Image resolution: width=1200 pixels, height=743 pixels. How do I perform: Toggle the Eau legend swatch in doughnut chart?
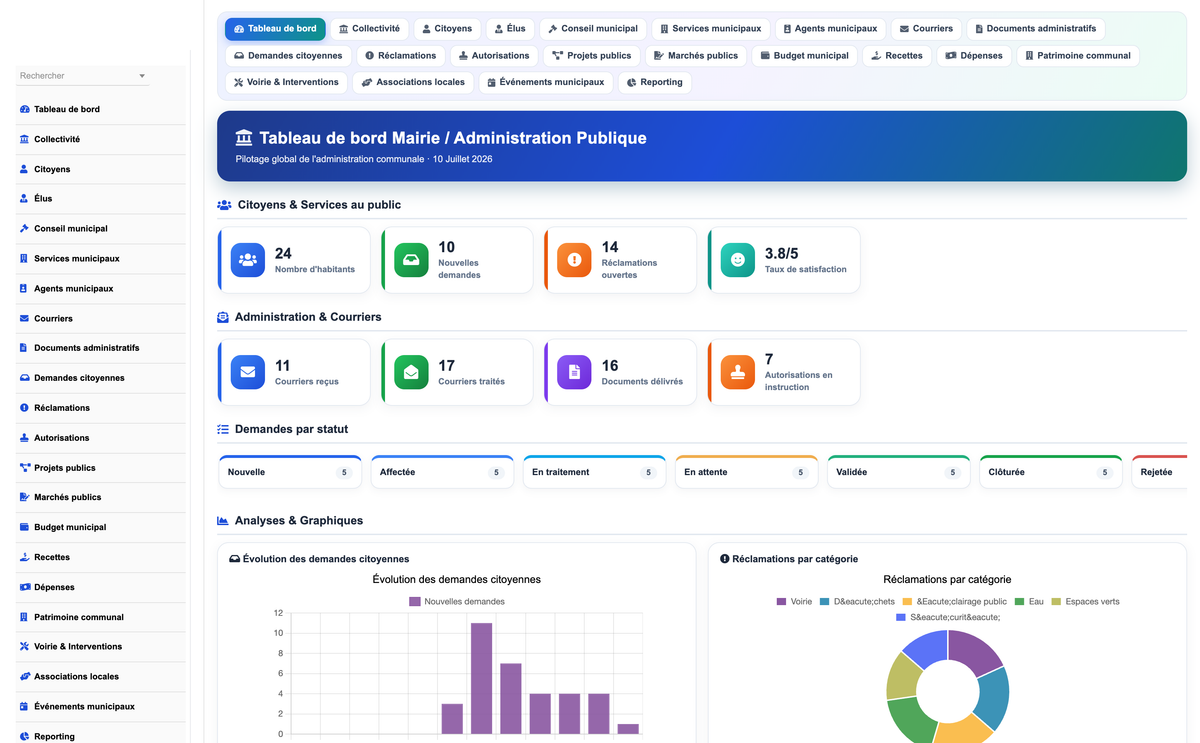point(1019,602)
